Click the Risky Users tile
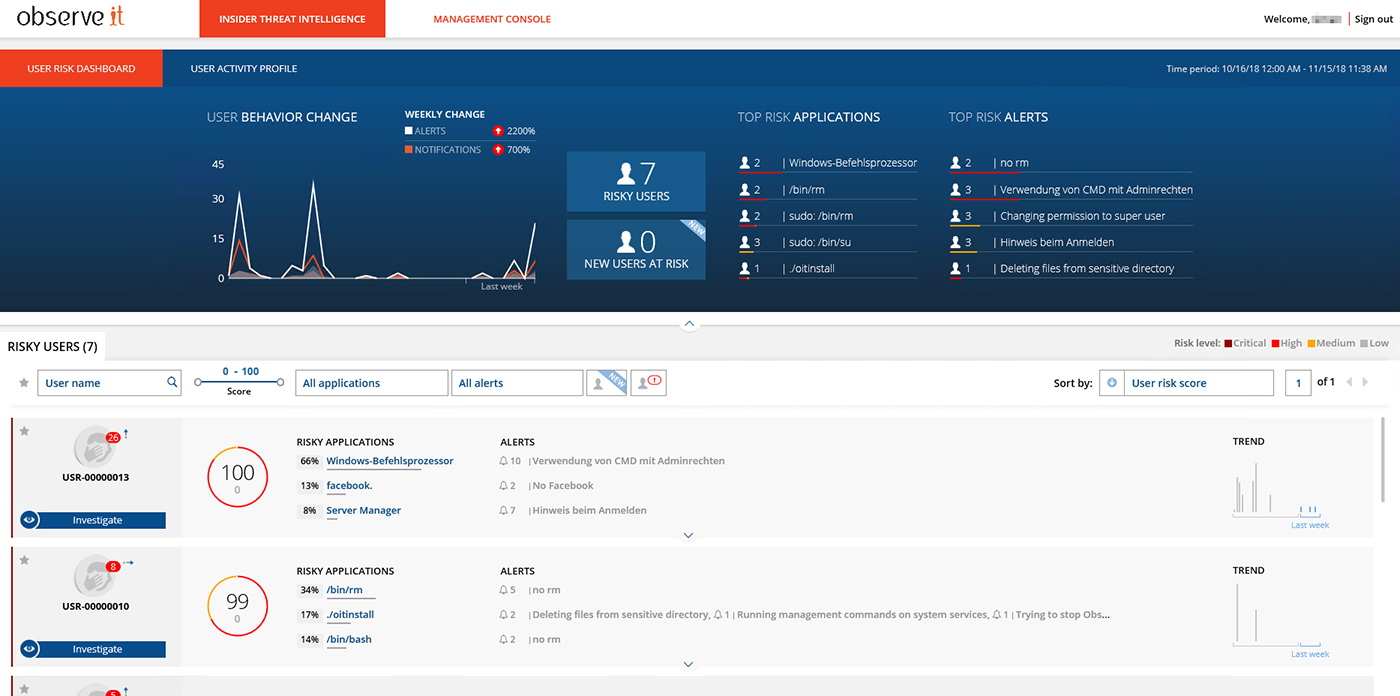 [636, 181]
